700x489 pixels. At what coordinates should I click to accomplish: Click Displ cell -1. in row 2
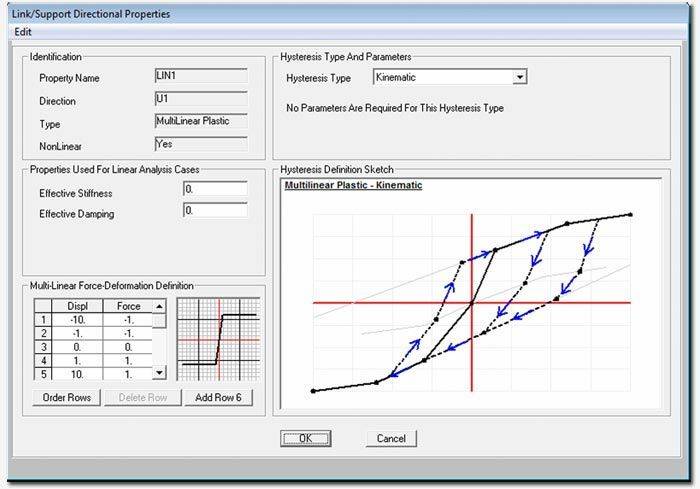(77, 334)
